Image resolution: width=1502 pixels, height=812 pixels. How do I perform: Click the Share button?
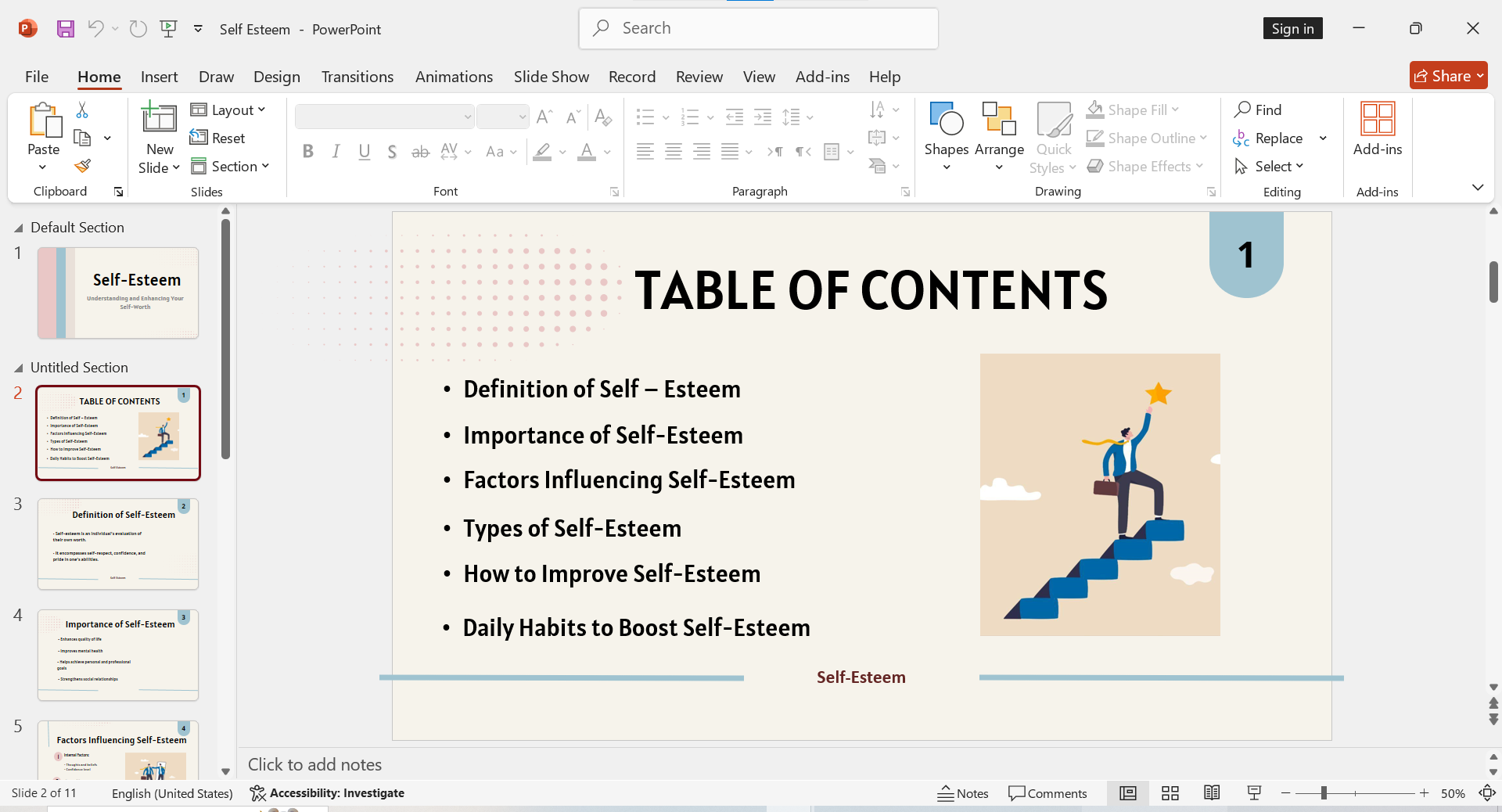[x=1448, y=76]
